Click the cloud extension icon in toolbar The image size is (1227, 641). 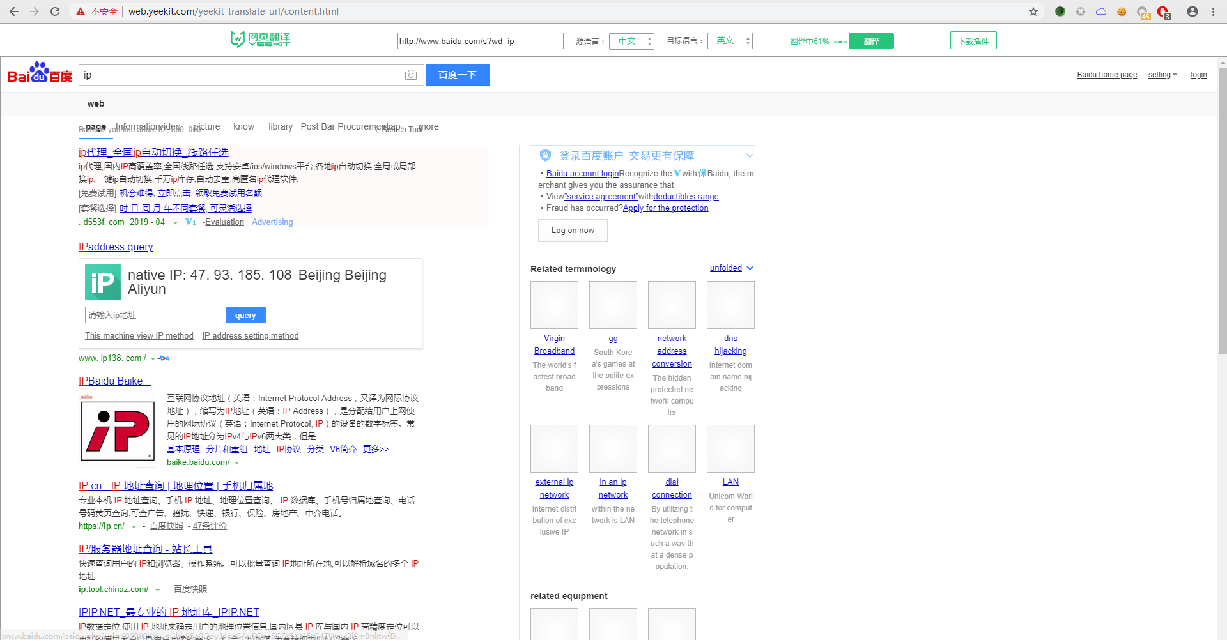pyautogui.click(x=1101, y=12)
